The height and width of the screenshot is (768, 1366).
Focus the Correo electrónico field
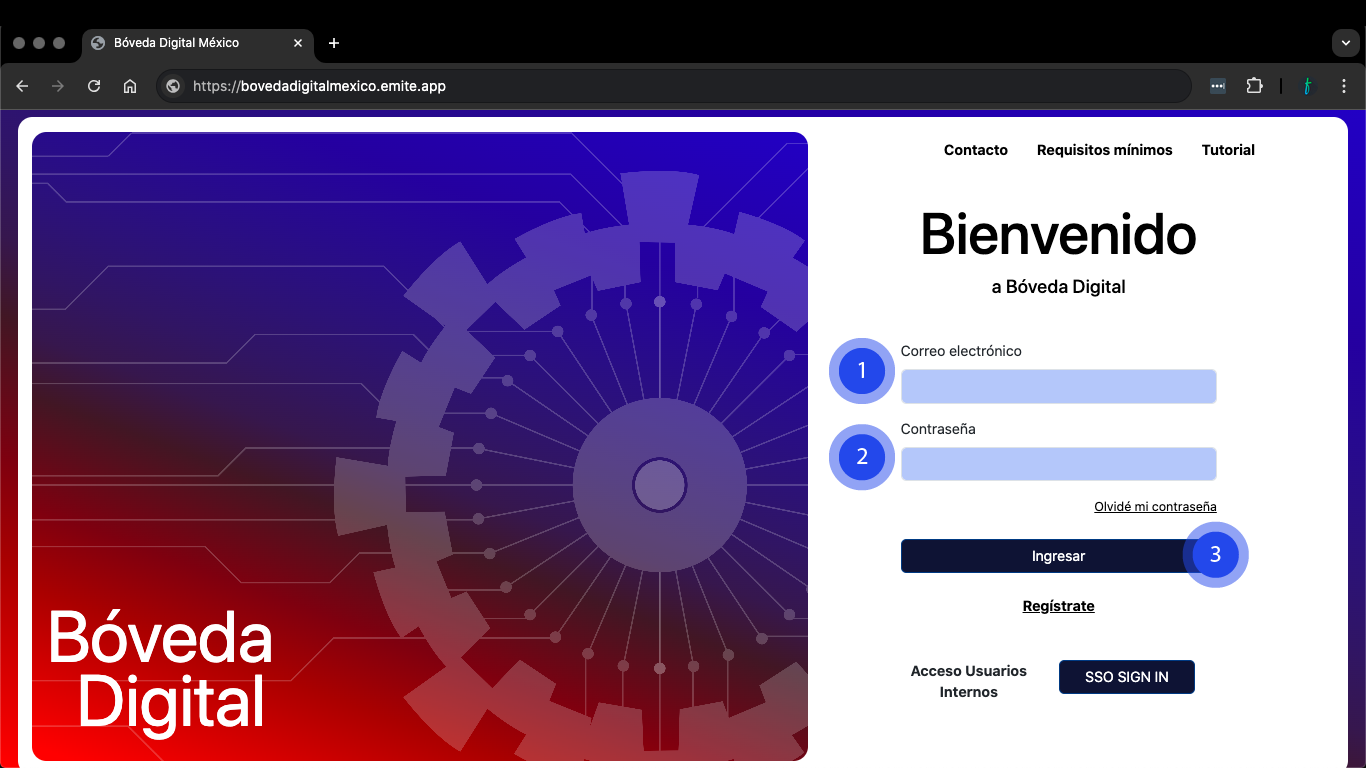pos(1059,386)
